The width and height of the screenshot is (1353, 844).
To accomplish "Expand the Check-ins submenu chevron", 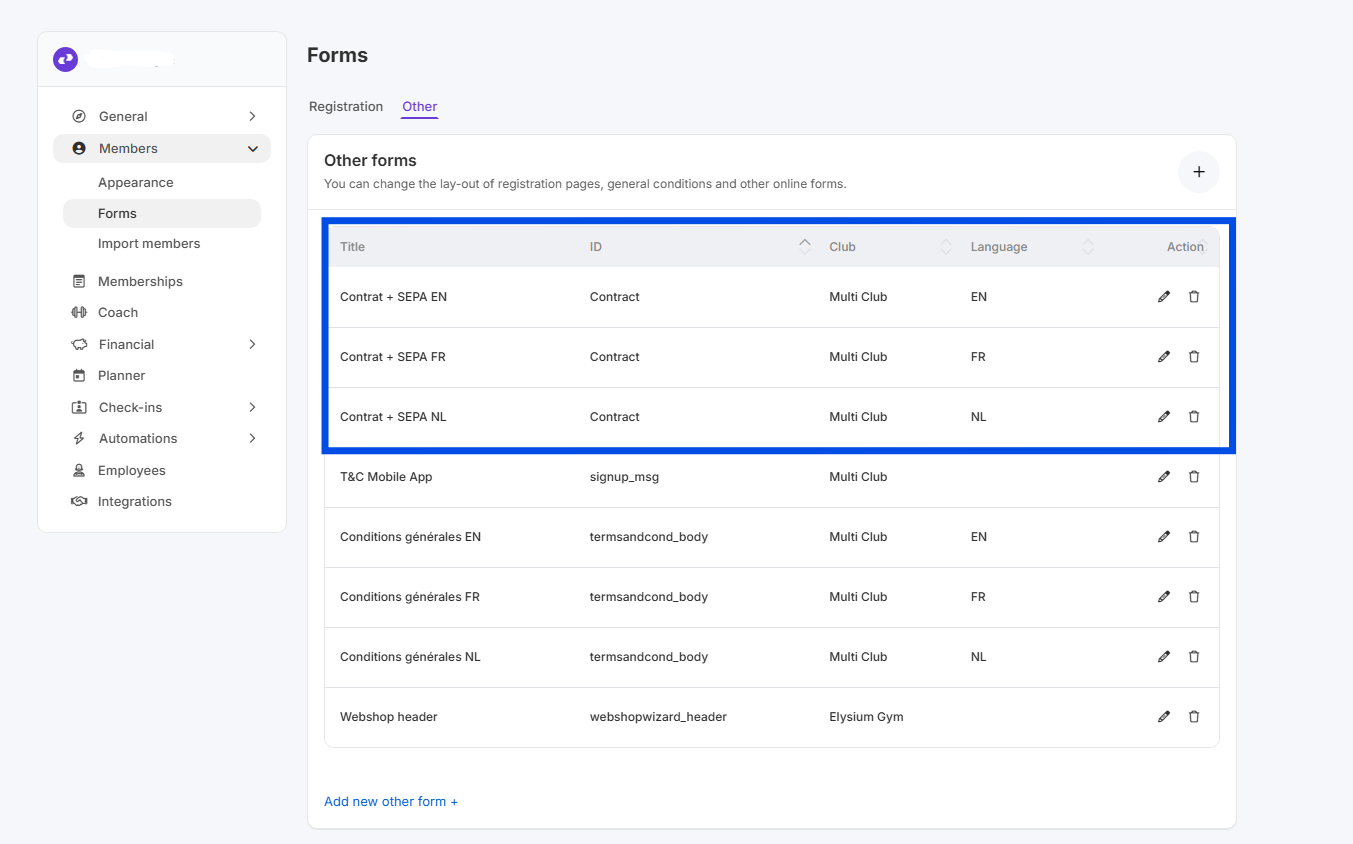I will click(x=252, y=408).
